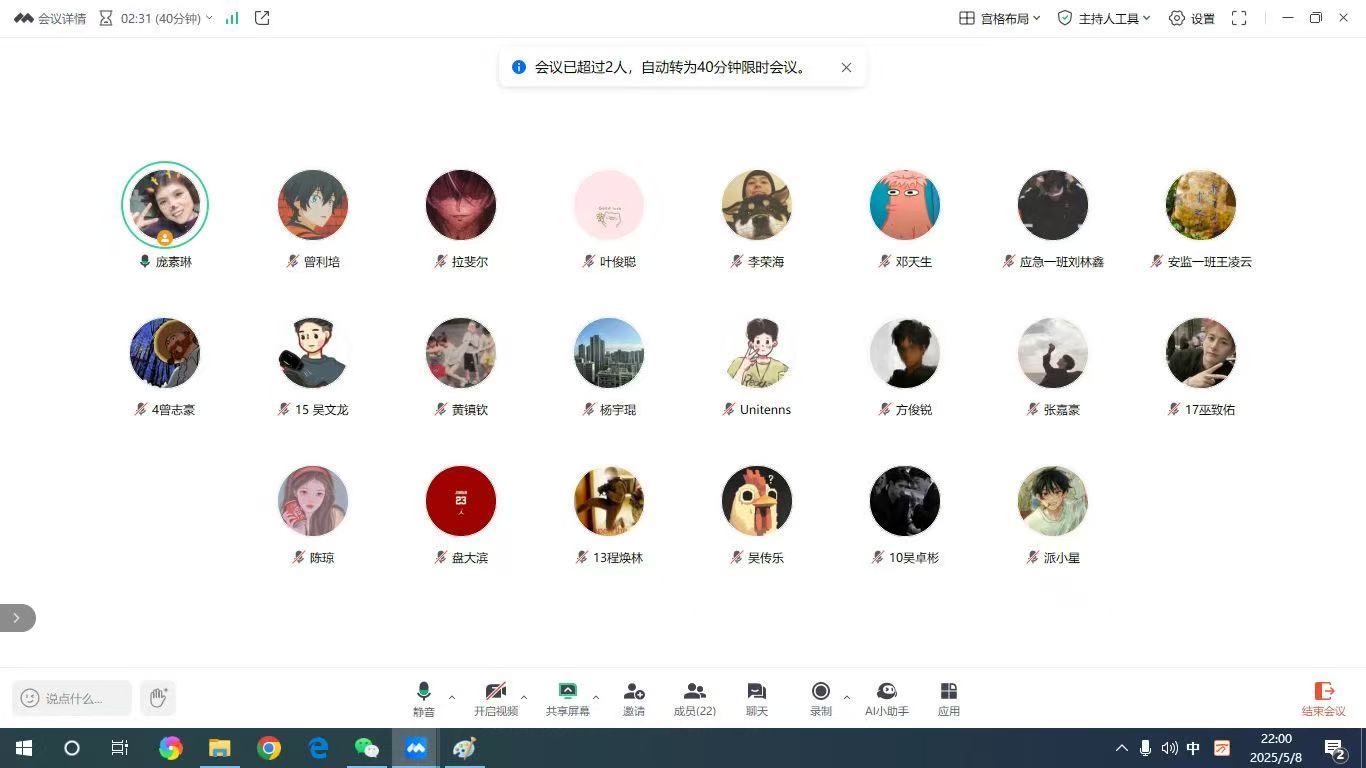Open the Windows Start menu
The image size is (1366, 768).
tap(24, 748)
